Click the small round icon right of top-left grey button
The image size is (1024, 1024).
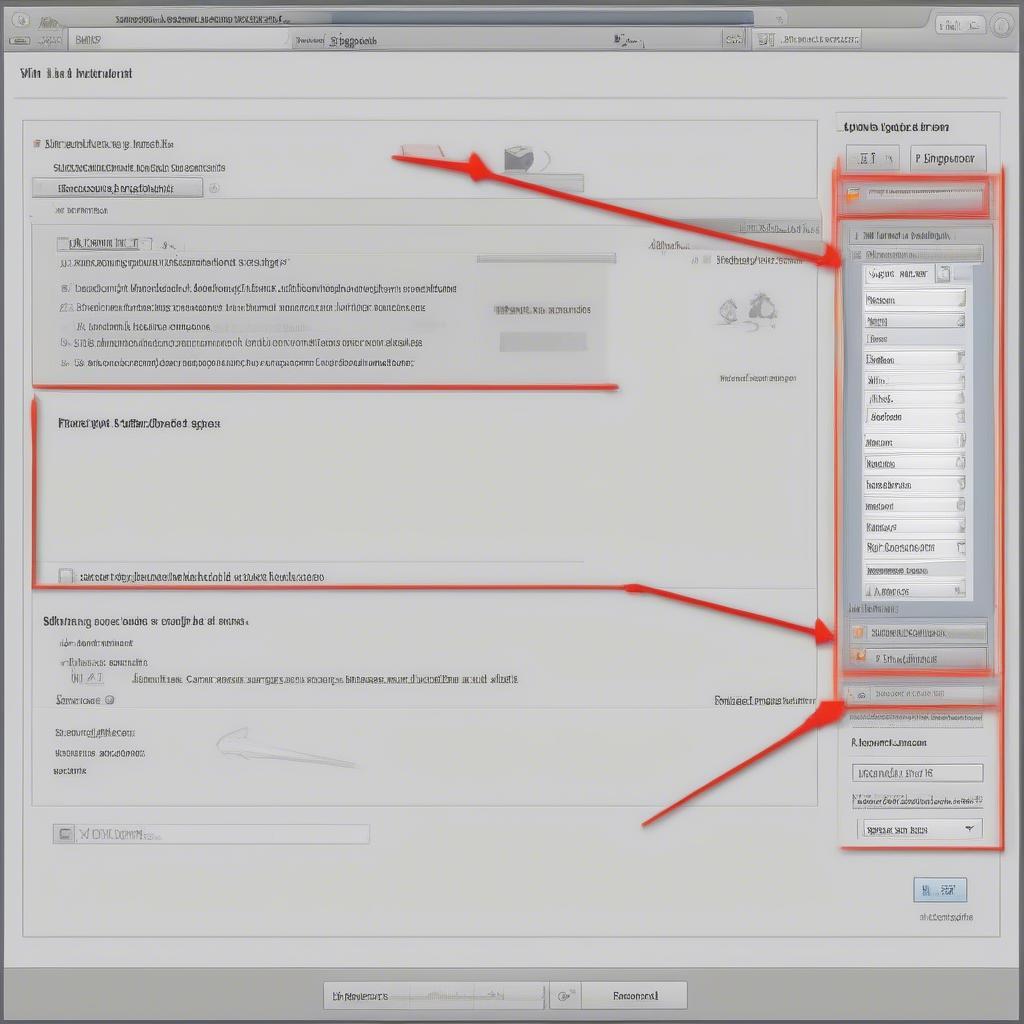pyautogui.click(x=214, y=188)
